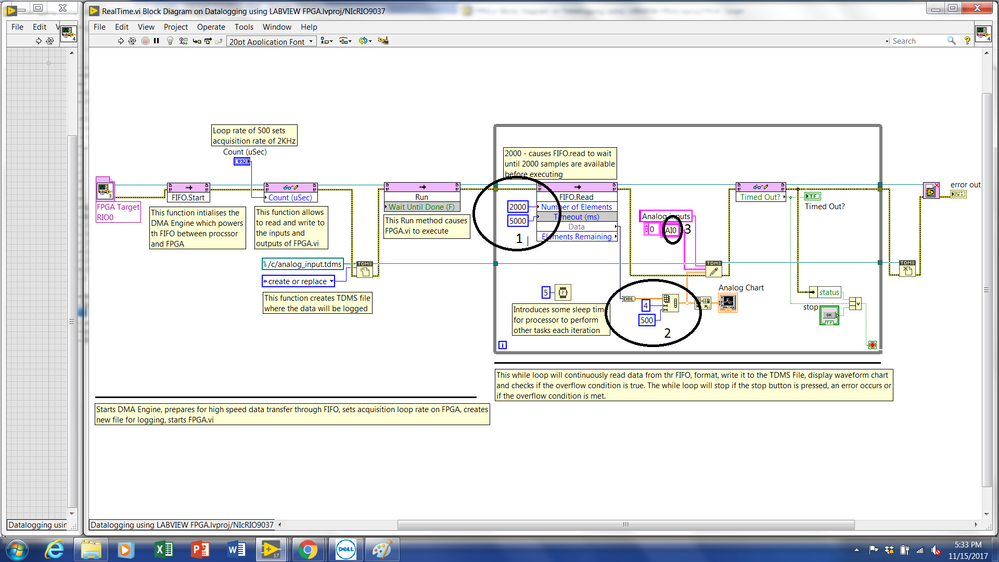Image resolution: width=999 pixels, height=562 pixels.
Task: Click the context help question mark
Action: point(967,41)
